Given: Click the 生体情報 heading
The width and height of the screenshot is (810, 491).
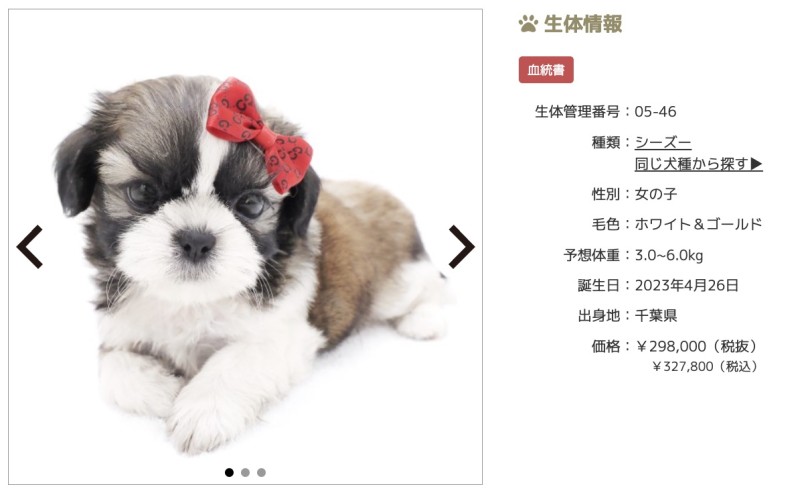Looking at the screenshot, I should (583, 24).
